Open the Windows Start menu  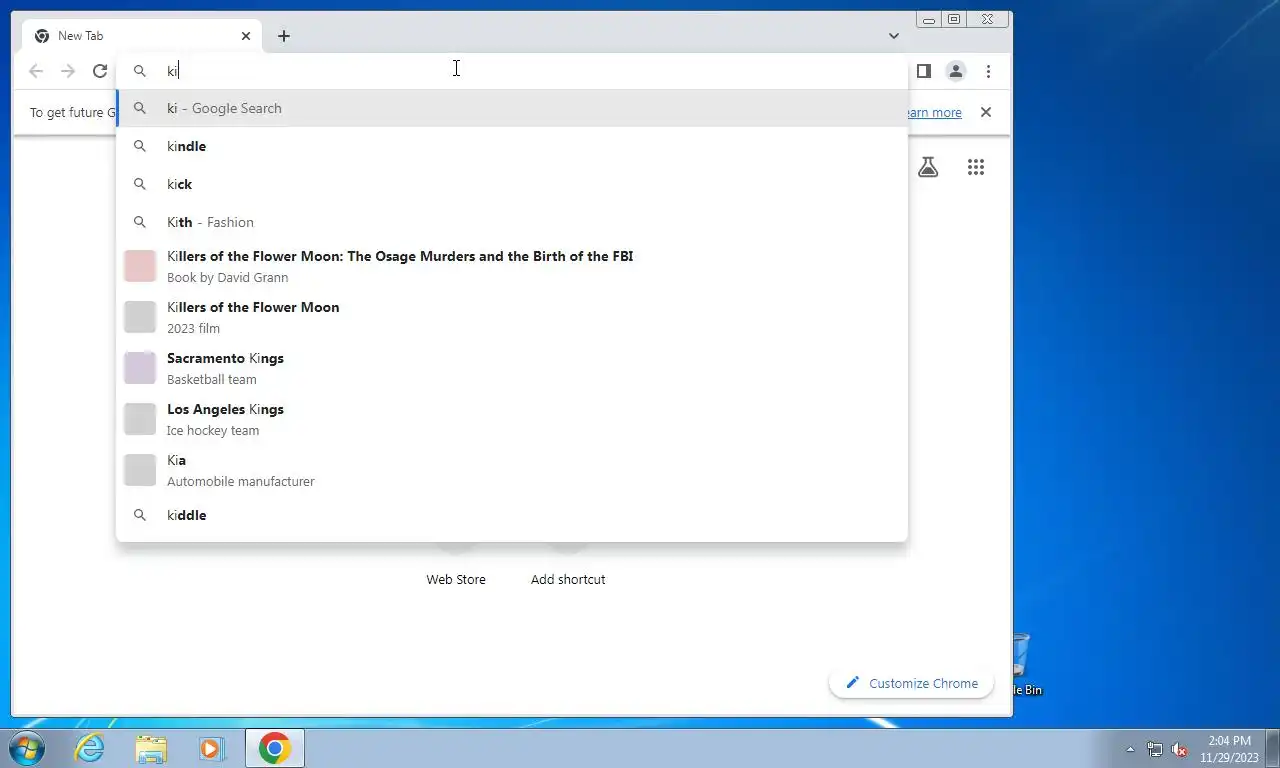pos(27,748)
